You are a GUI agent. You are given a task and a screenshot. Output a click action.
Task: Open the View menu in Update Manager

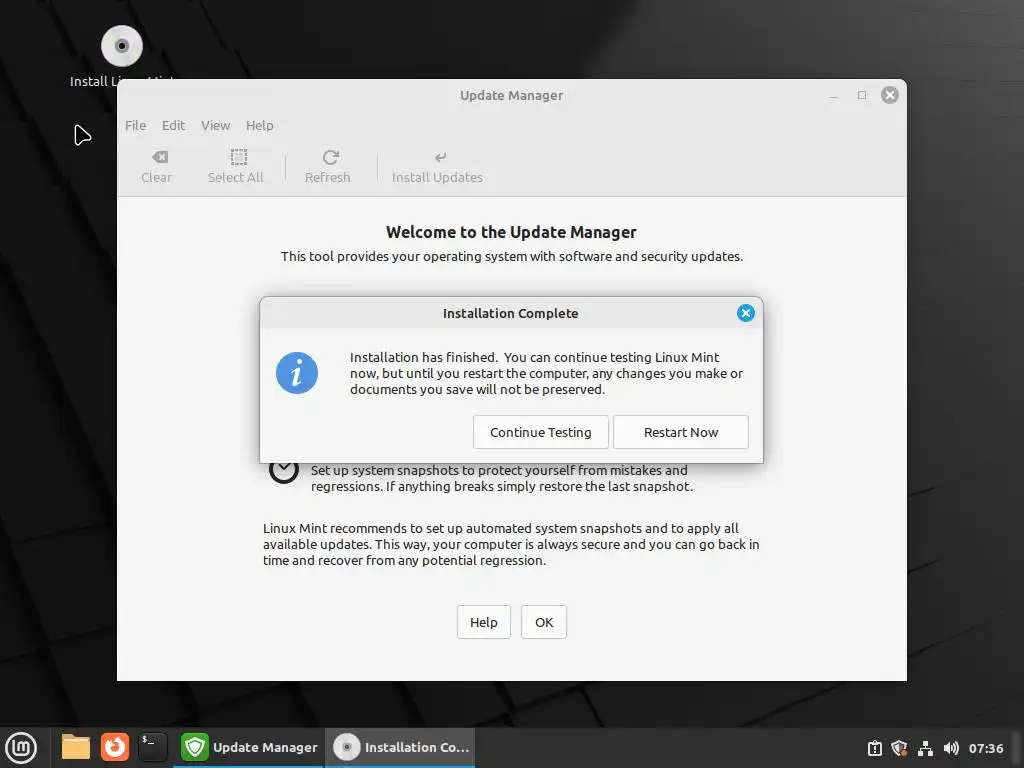point(215,125)
